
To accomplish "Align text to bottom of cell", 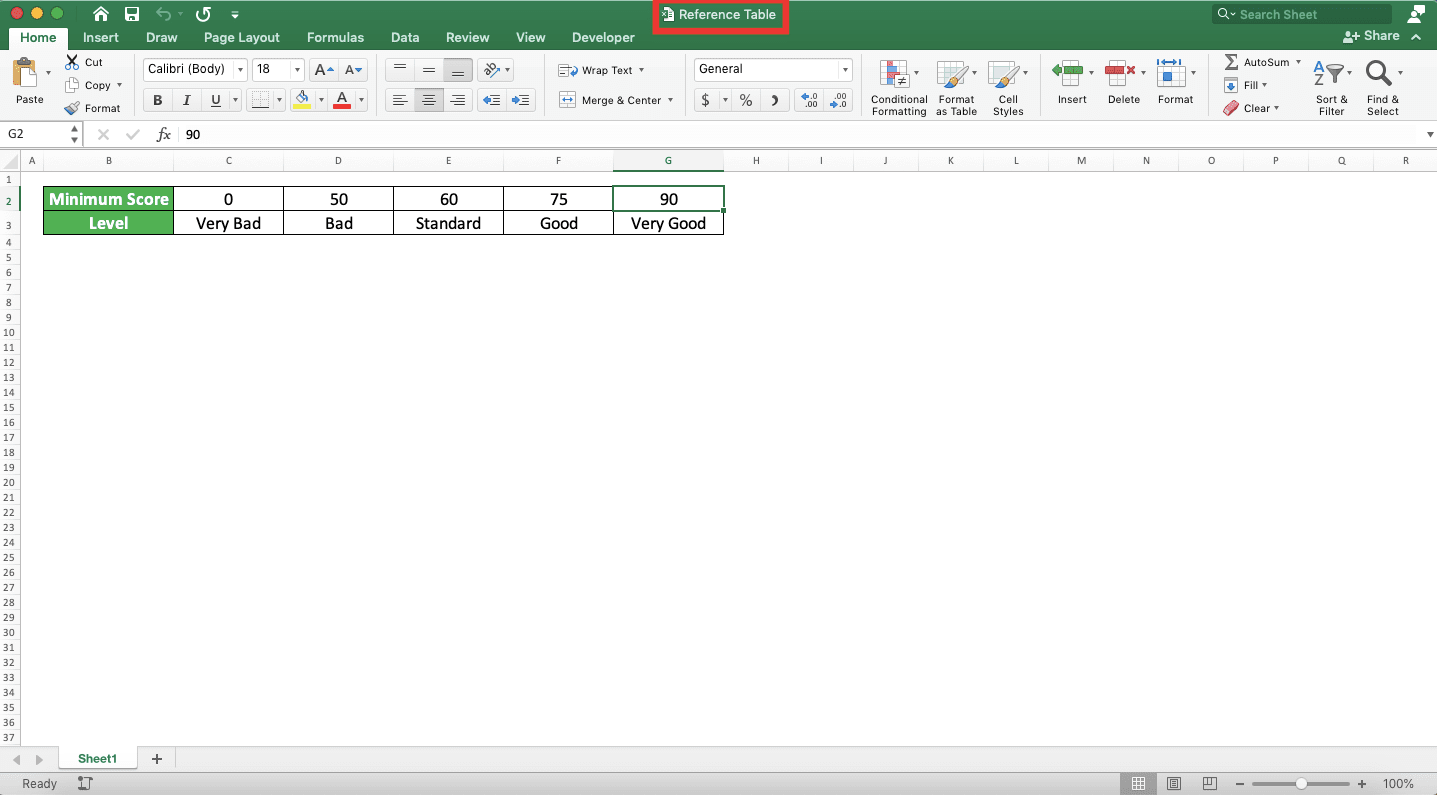I will 458,70.
